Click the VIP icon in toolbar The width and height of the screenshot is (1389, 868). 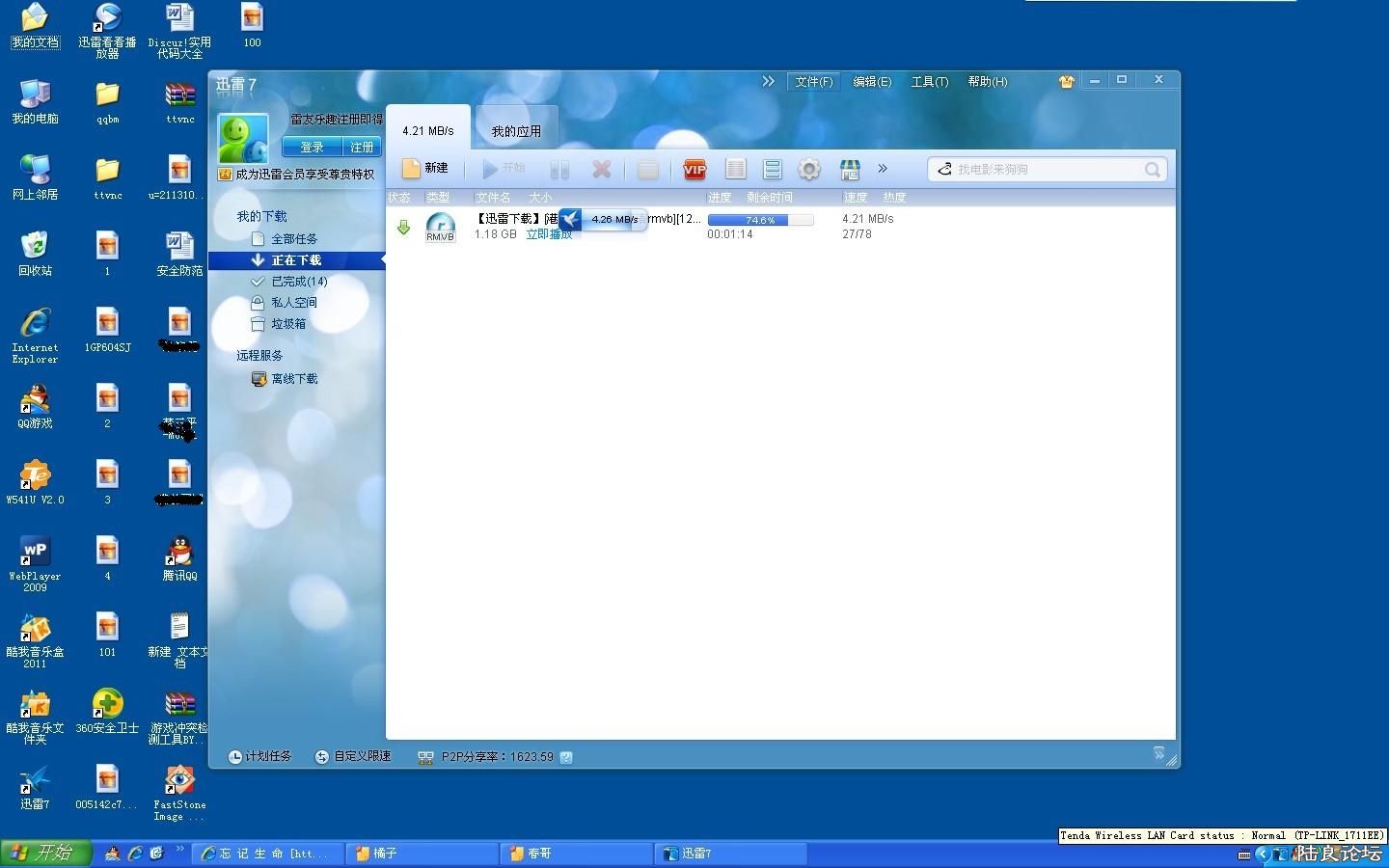pyautogui.click(x=694, y=170)
